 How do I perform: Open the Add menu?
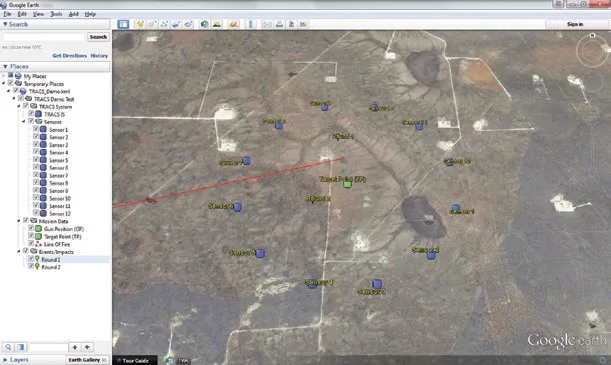point(73,14)
